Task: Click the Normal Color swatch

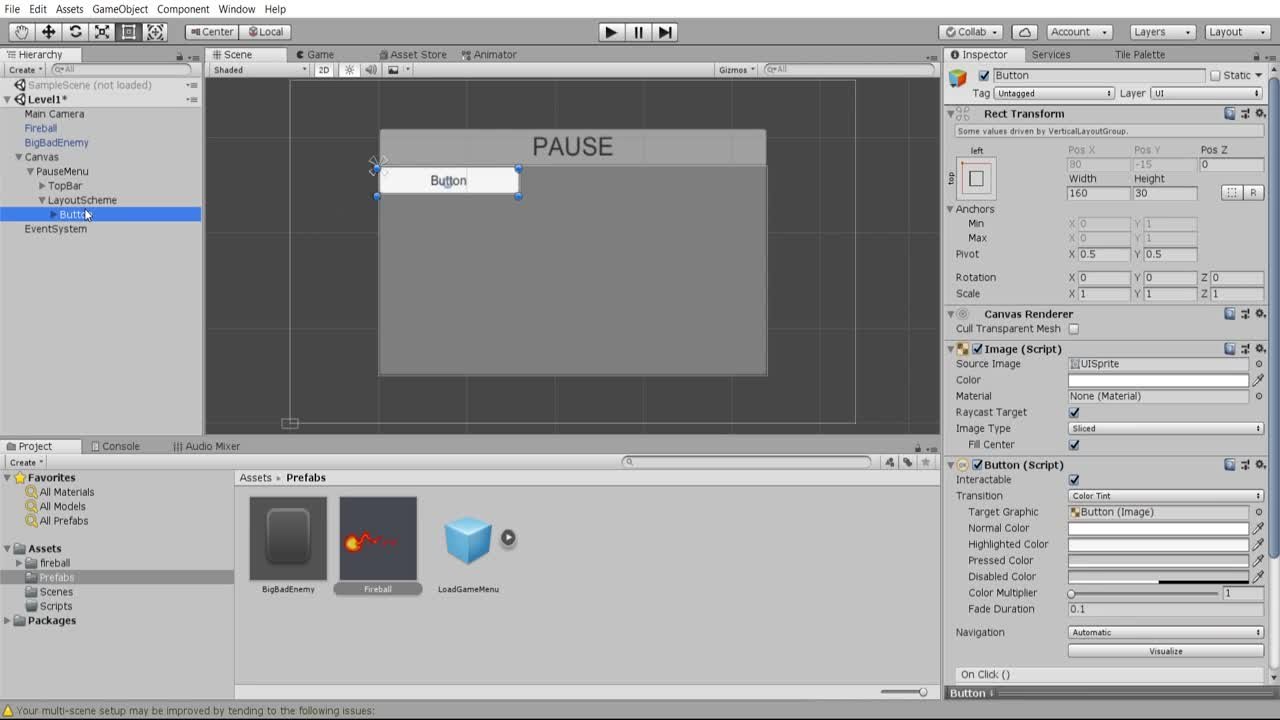Action: pyautogui.click(x=1158, y=528)
